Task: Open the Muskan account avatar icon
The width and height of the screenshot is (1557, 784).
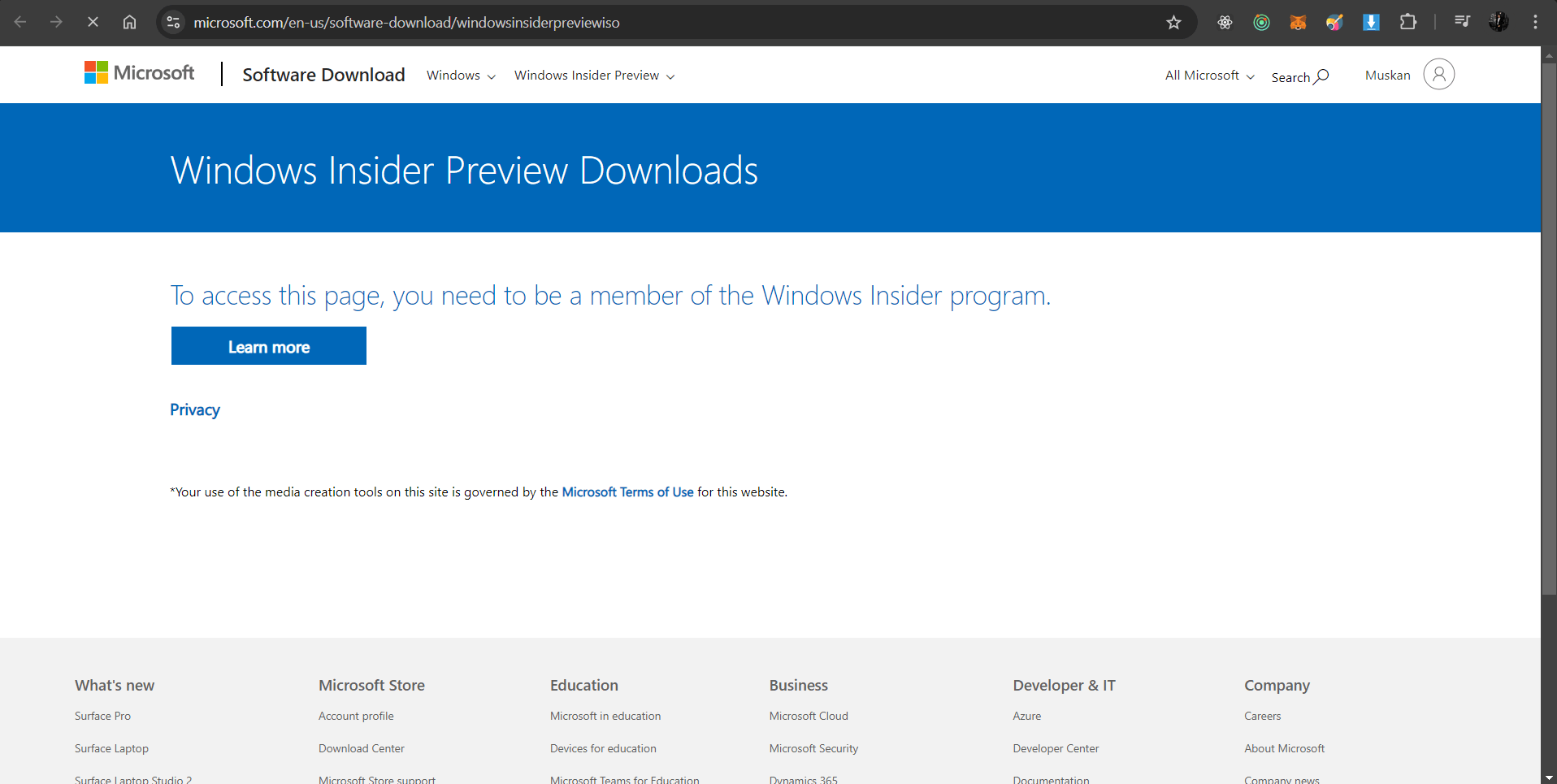Action: coord(1438,74)
